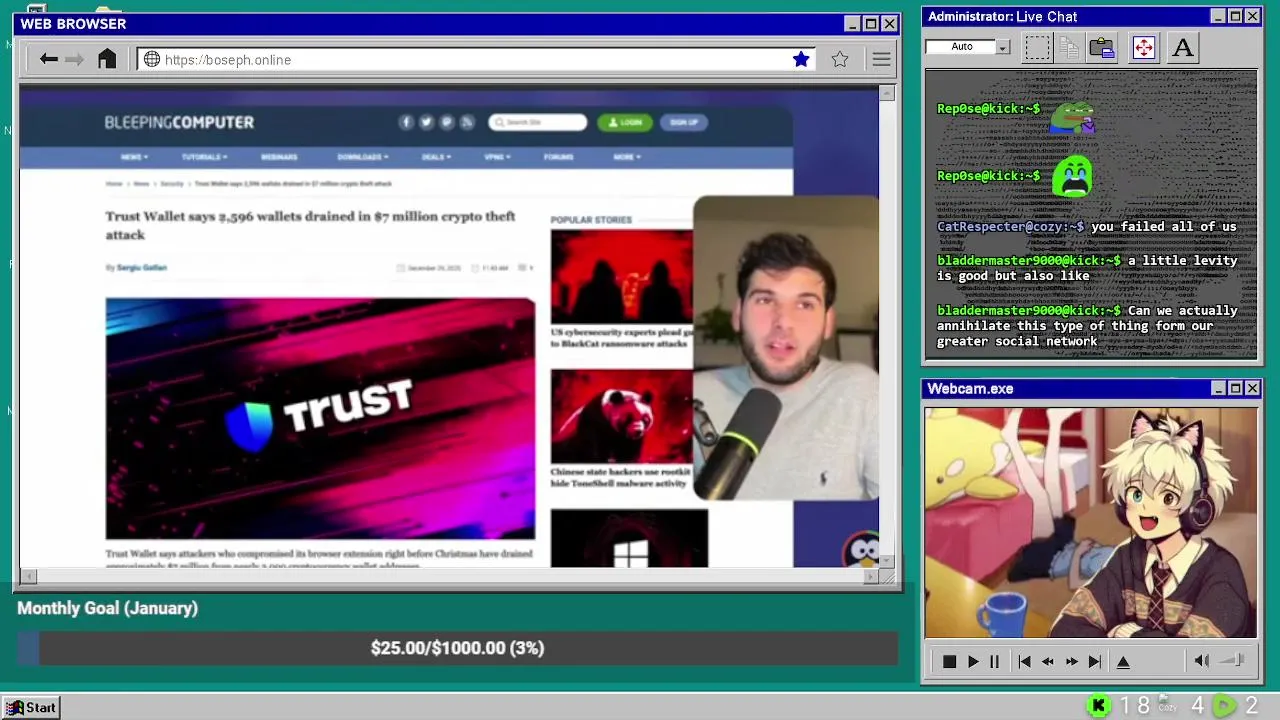Pause playback in Webcam.exe
The width and height of the screenshot is (1280, 720).
994,661
